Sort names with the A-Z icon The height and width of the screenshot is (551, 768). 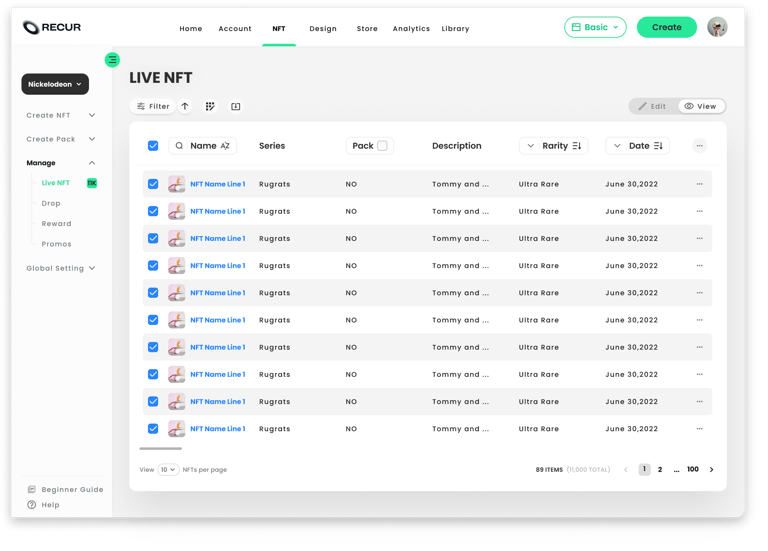[x=225, y=145]
